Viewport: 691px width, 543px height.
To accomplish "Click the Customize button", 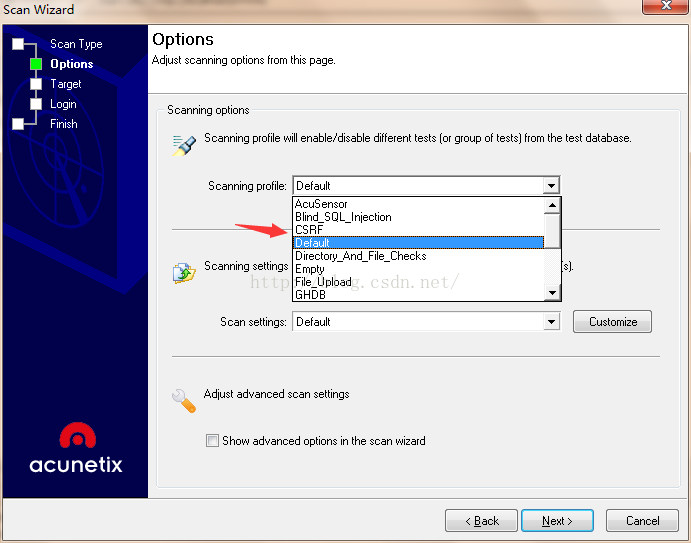I will pos(612,322).
